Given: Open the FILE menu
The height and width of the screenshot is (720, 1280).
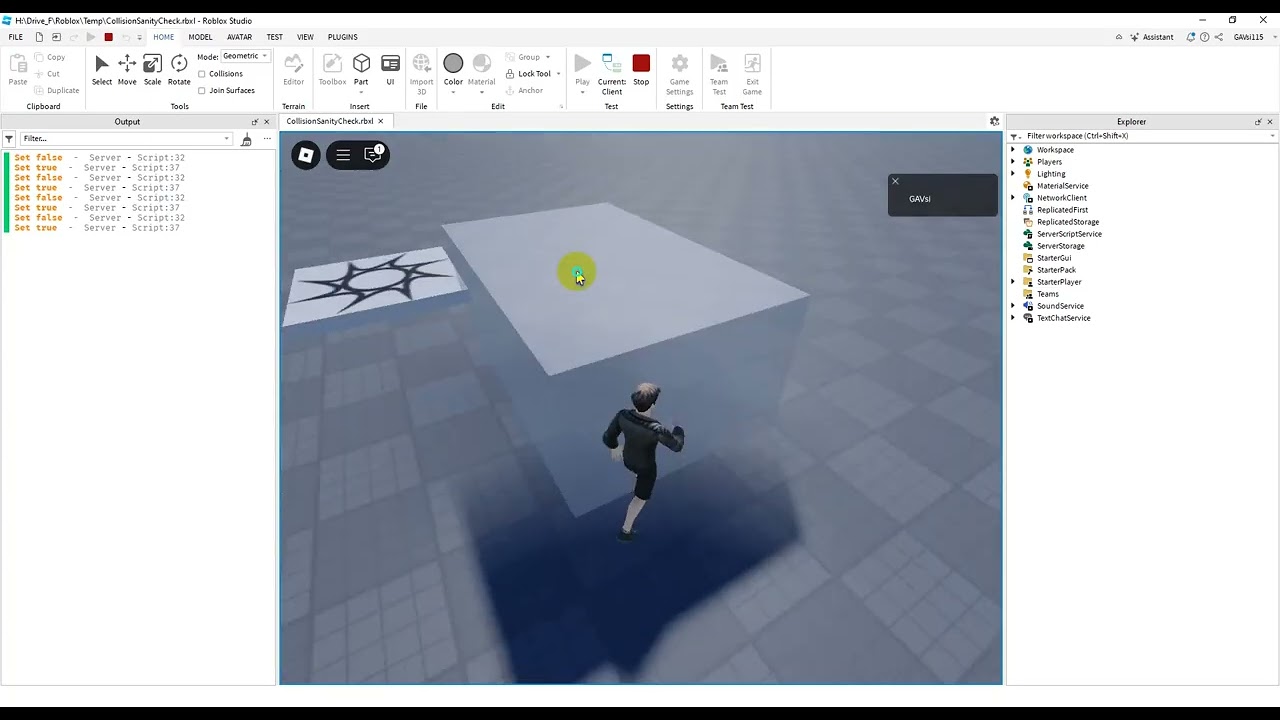Looking at the screenshot, I should [16, 37].
